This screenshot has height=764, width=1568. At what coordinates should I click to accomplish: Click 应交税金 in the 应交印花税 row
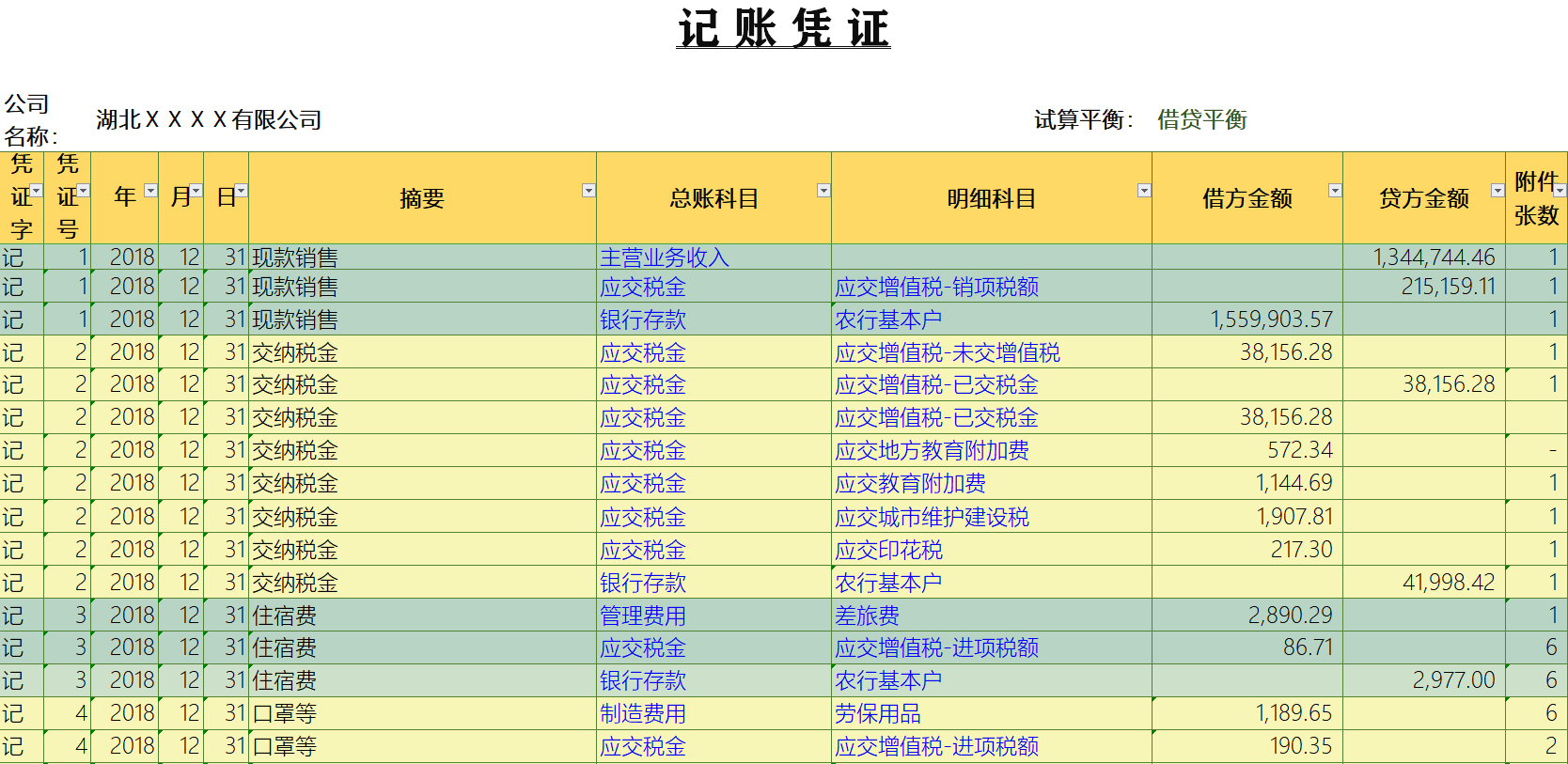[643, 550]
